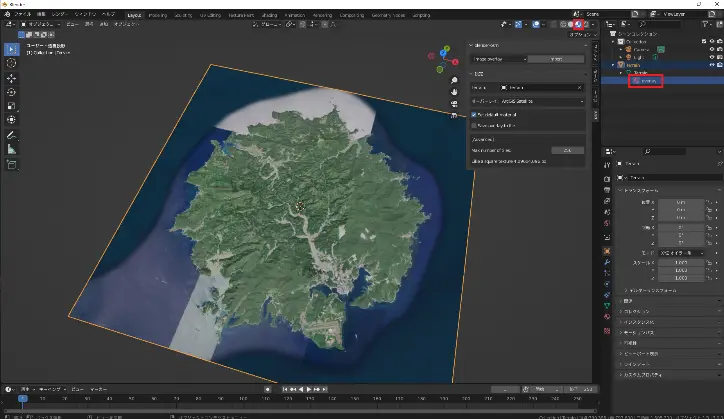Switch to material preview shading mode
The width and height of the screenshot is (724, 419).
pos(578,23)
